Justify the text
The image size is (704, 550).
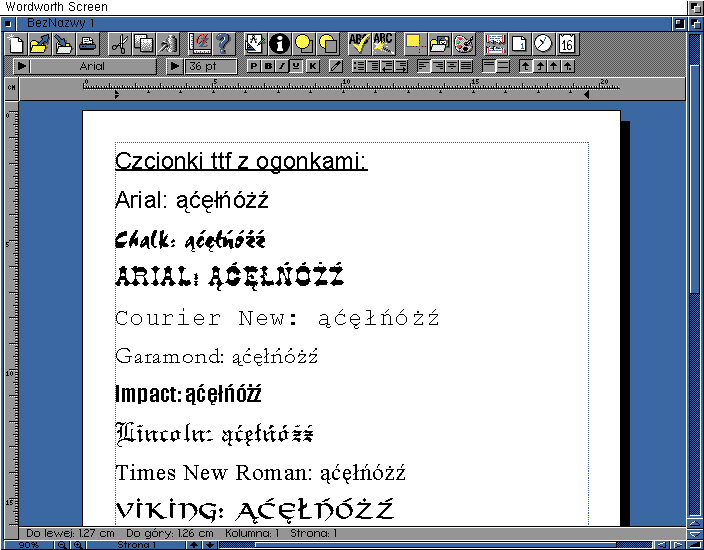[466, 66]
